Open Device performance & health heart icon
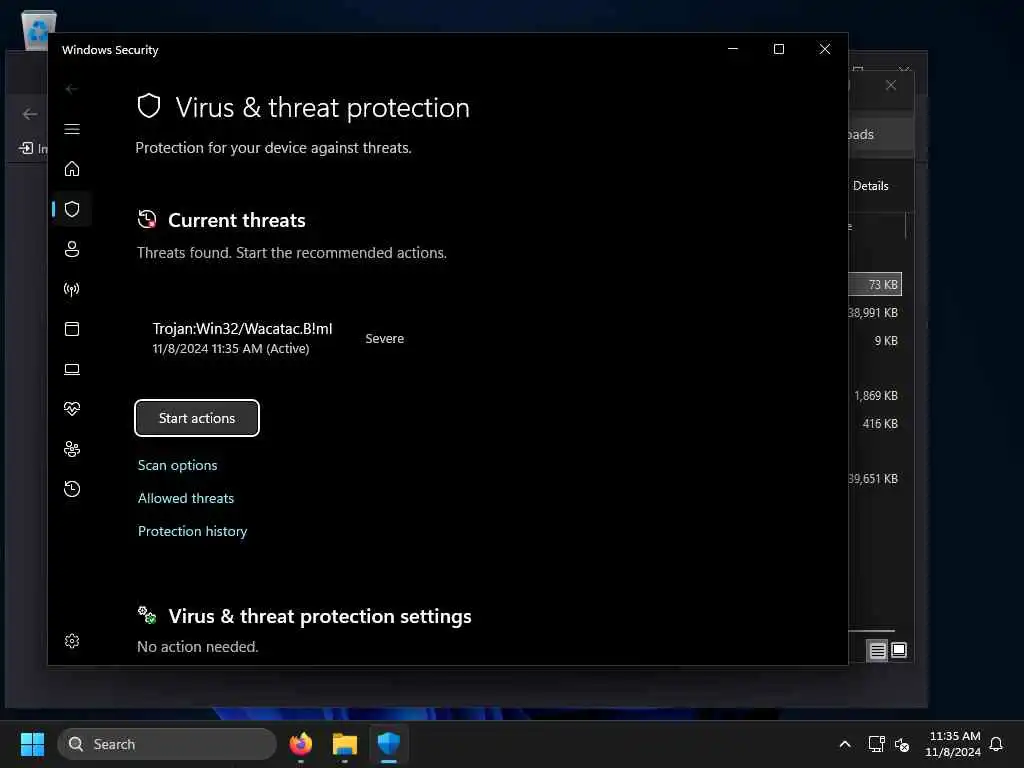 (x=72, y=409)
